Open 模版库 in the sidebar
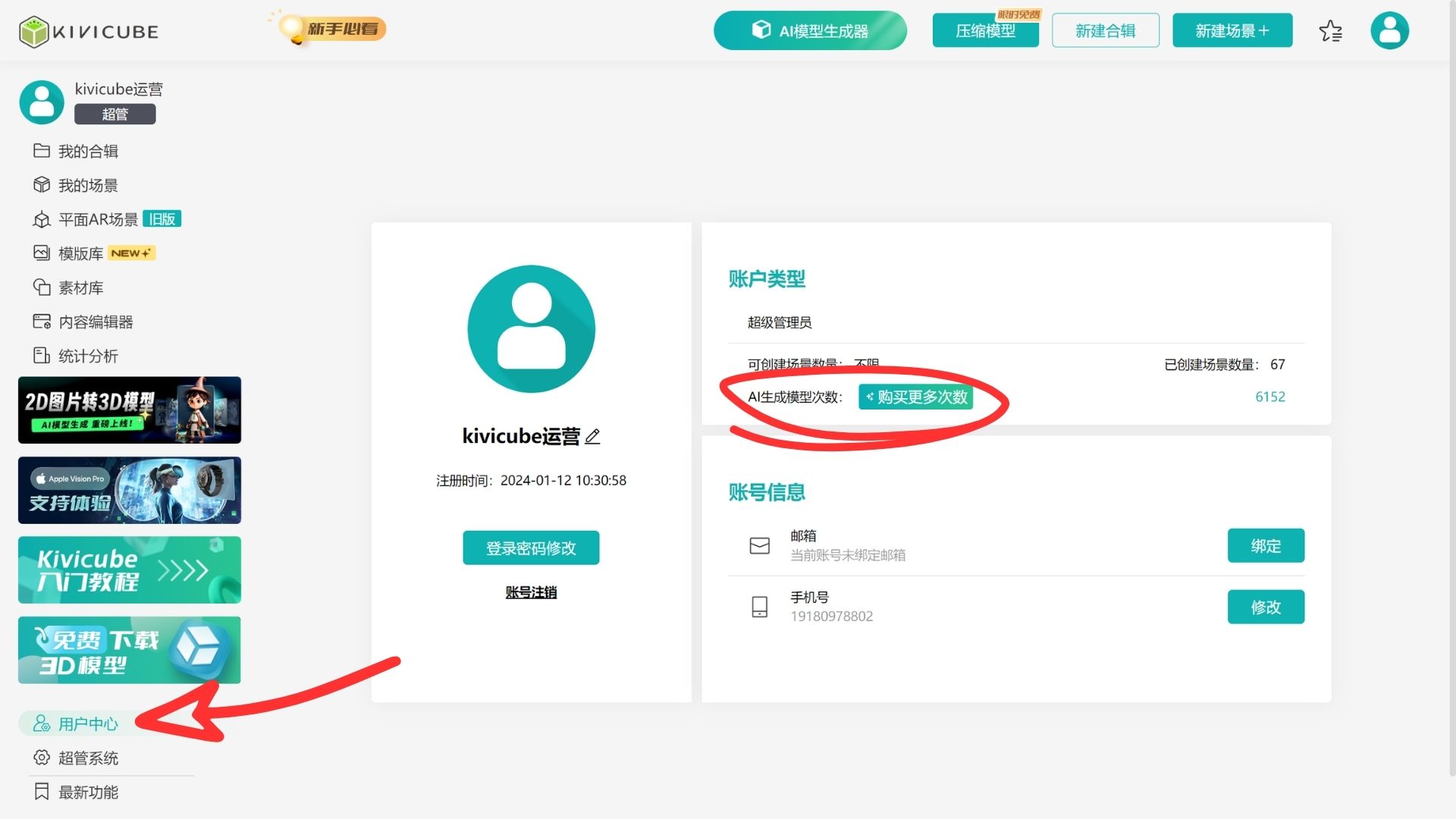 click(x=80, y=253)
